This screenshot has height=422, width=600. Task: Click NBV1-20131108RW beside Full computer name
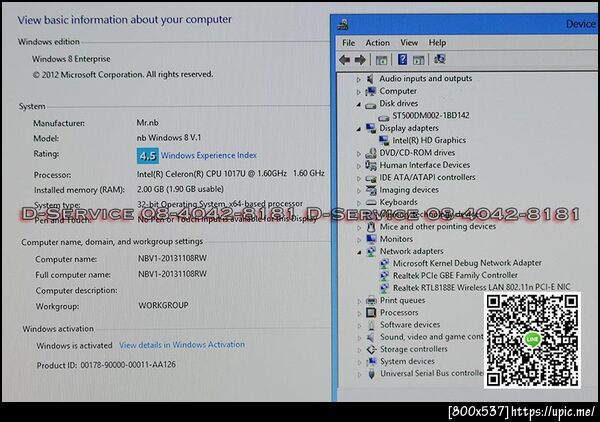coord(172,274)
